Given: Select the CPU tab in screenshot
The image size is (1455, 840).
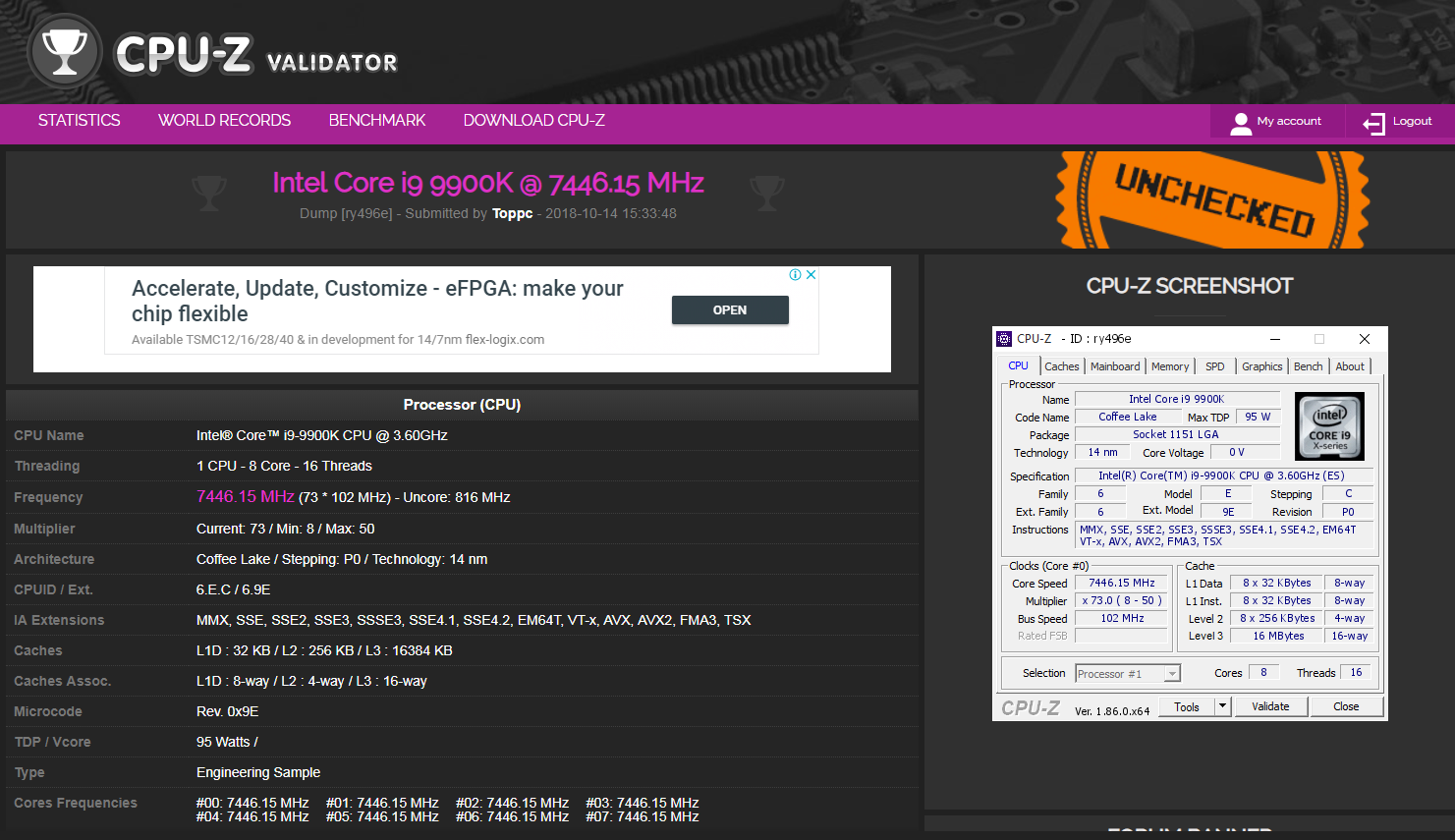Looking at the screenshot, I should tap(1018, 365).
